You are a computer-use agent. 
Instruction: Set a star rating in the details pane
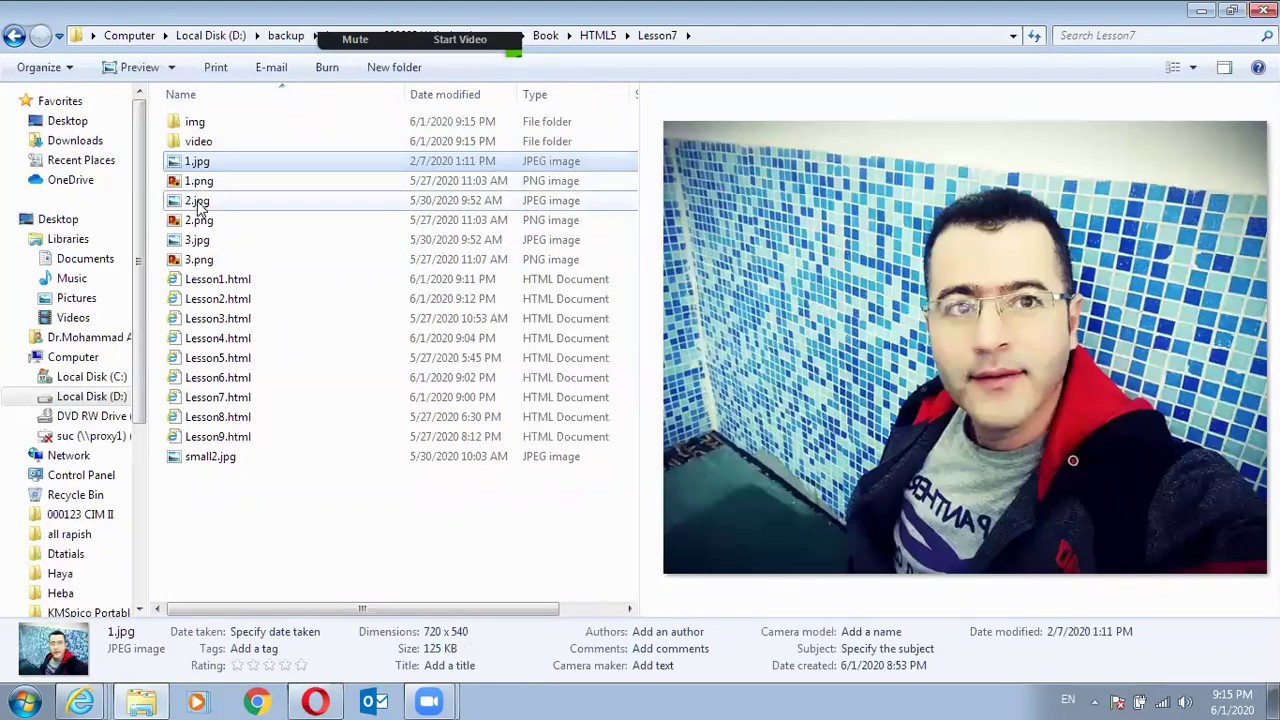pyautogui.click(x=270, y=666)
